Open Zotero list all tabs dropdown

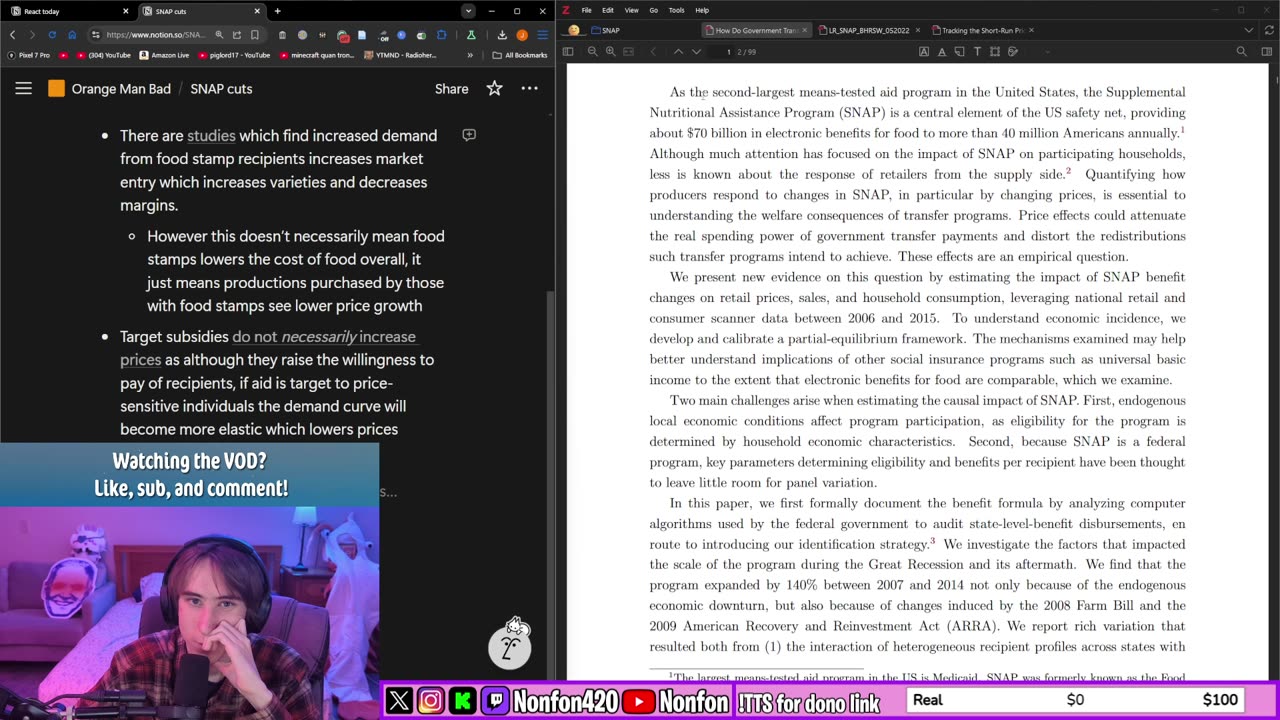pos(1248,30)
